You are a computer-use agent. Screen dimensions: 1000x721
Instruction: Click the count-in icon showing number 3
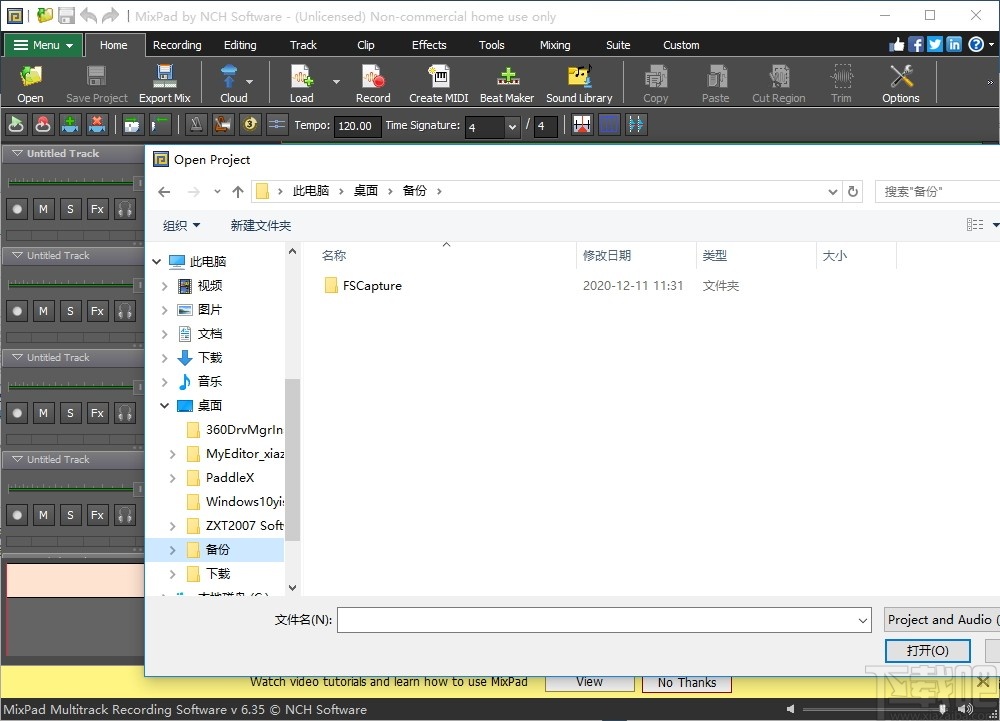click(250, 124)
